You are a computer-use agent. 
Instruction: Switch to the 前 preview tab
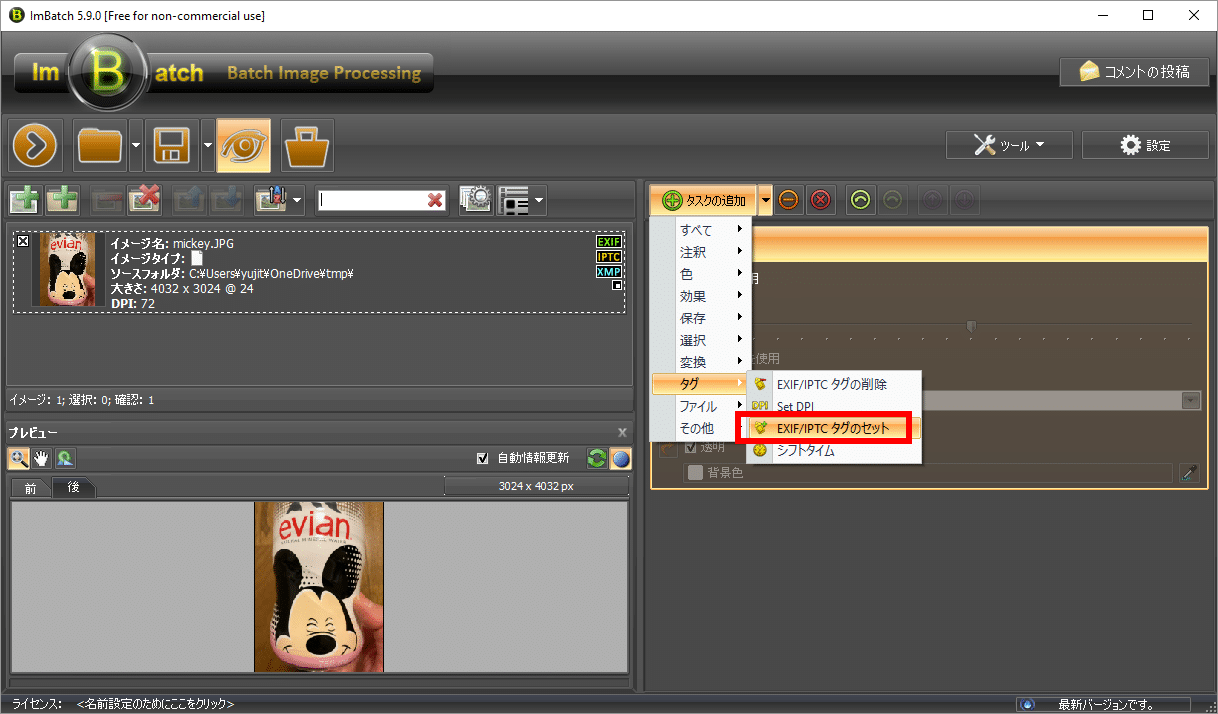tap(31, 488)
